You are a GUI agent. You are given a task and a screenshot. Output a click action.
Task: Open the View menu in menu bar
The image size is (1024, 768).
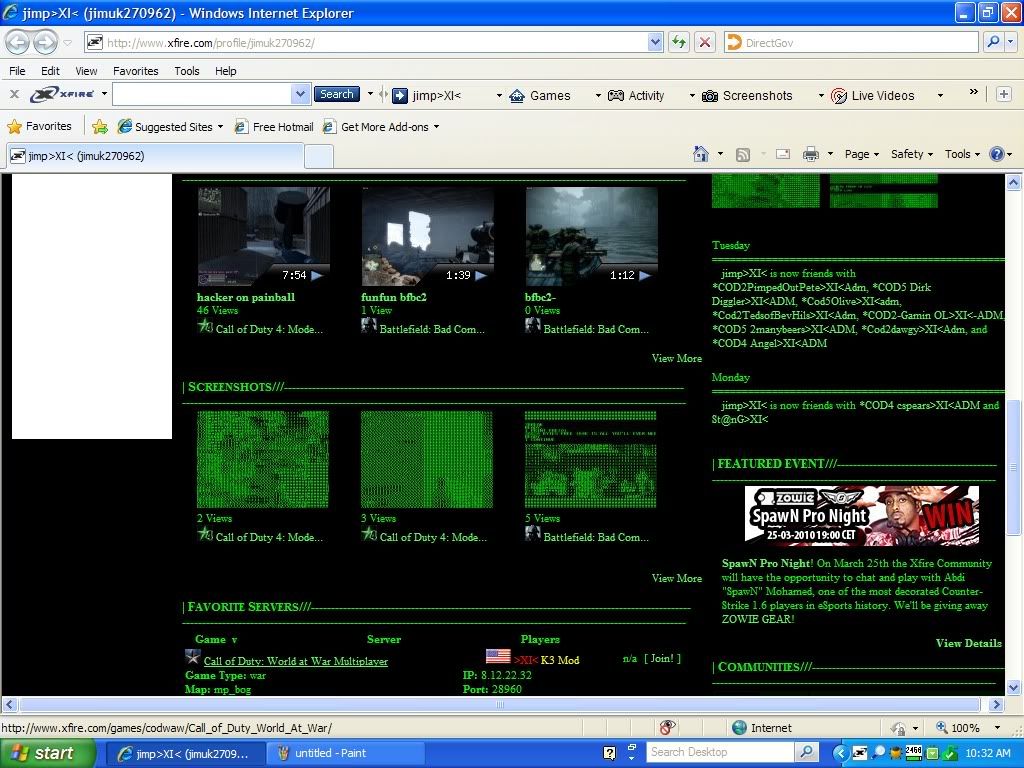86,71
